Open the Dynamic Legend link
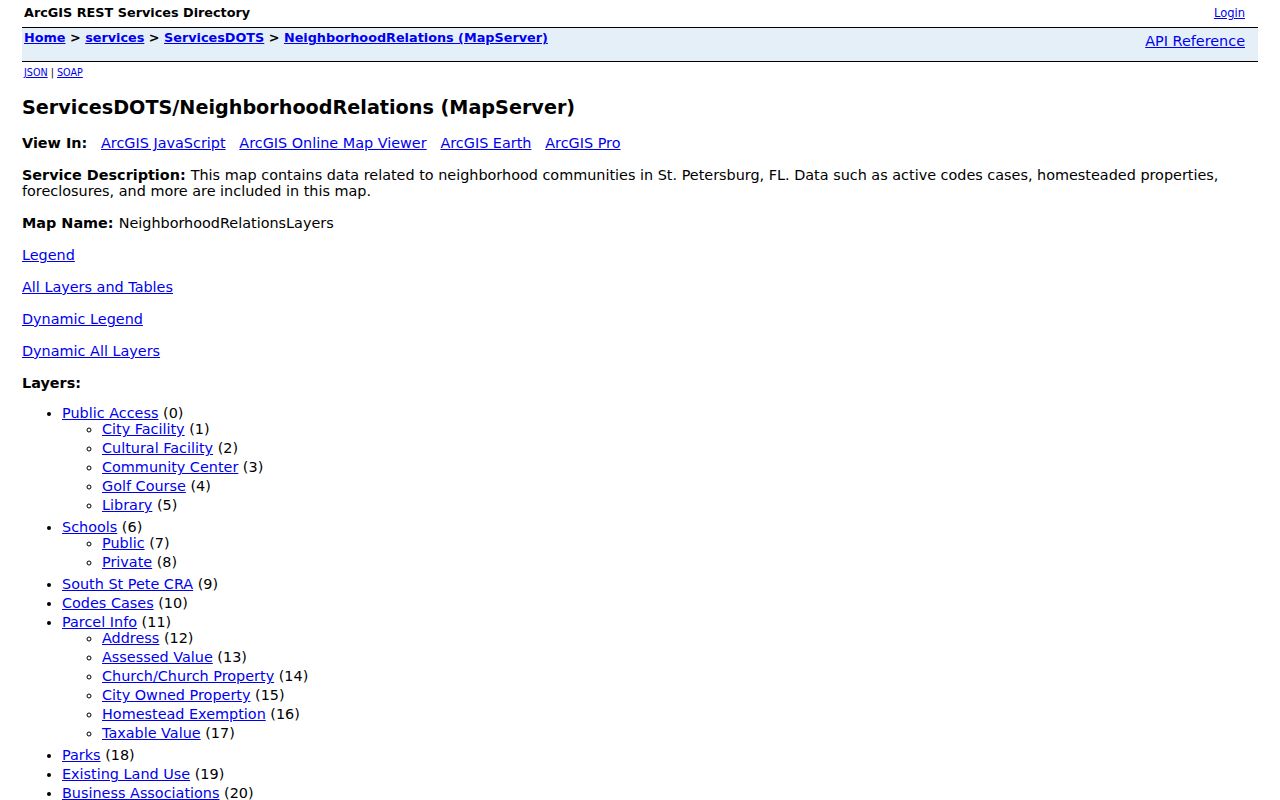Screen dimensions: 1280x800 point(82,319)
